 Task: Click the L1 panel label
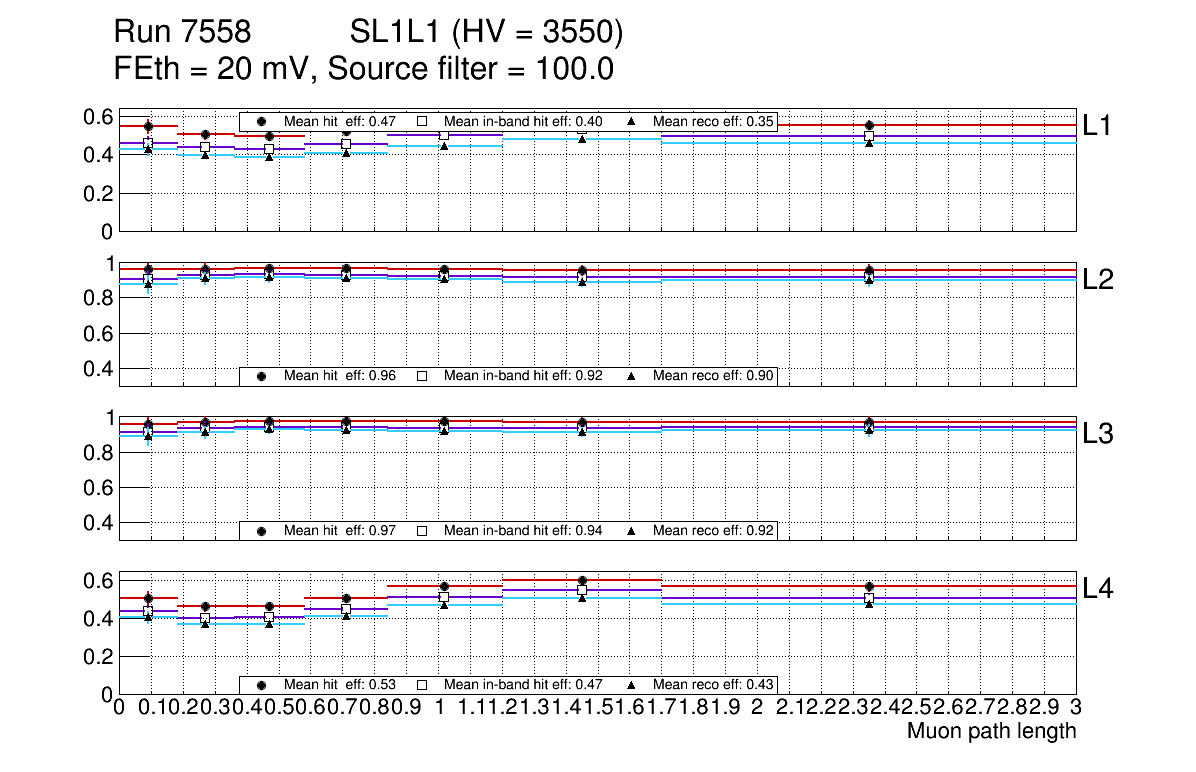click(1098, 125)
